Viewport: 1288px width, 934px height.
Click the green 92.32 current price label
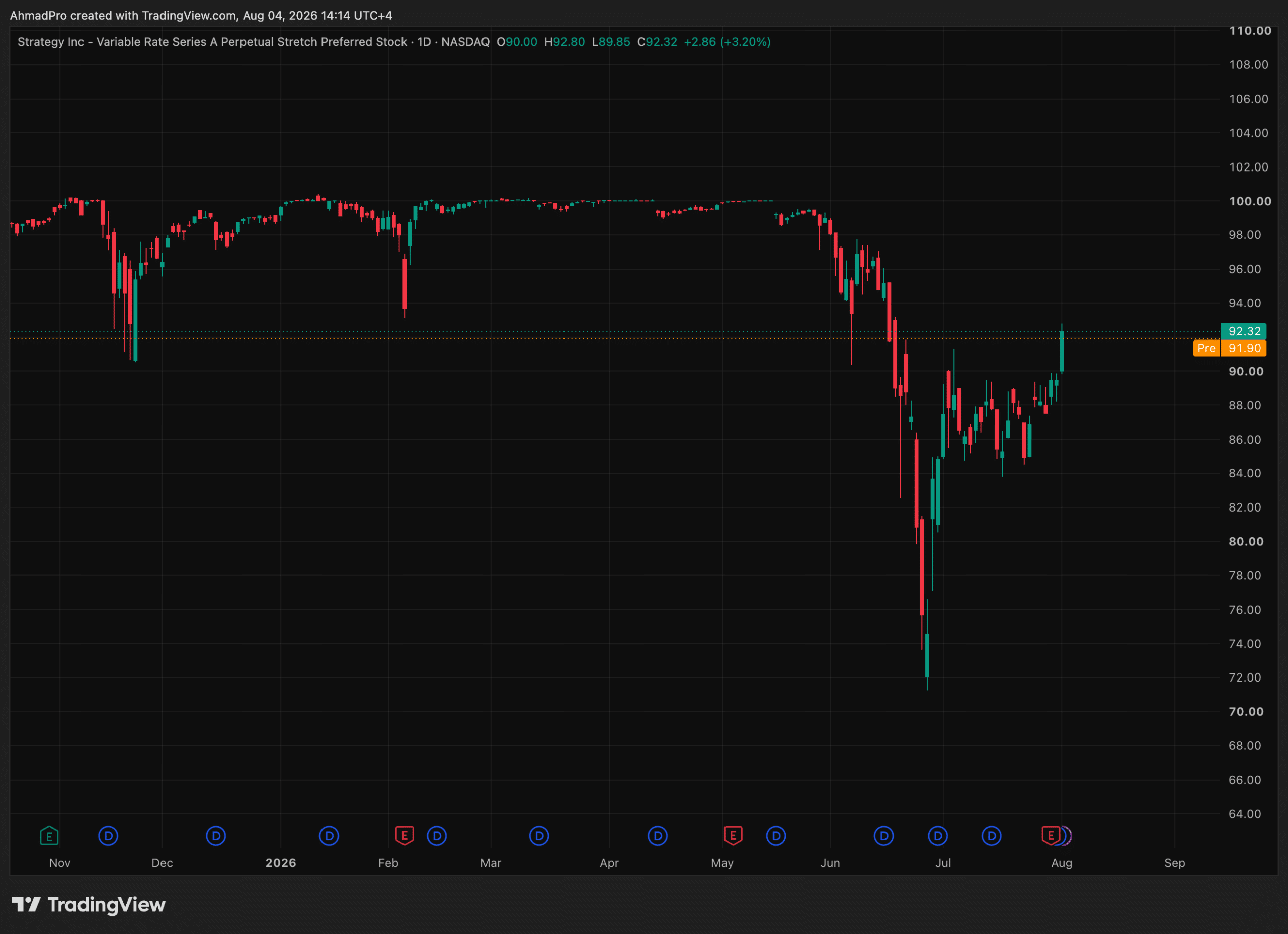coord(1243,331)
